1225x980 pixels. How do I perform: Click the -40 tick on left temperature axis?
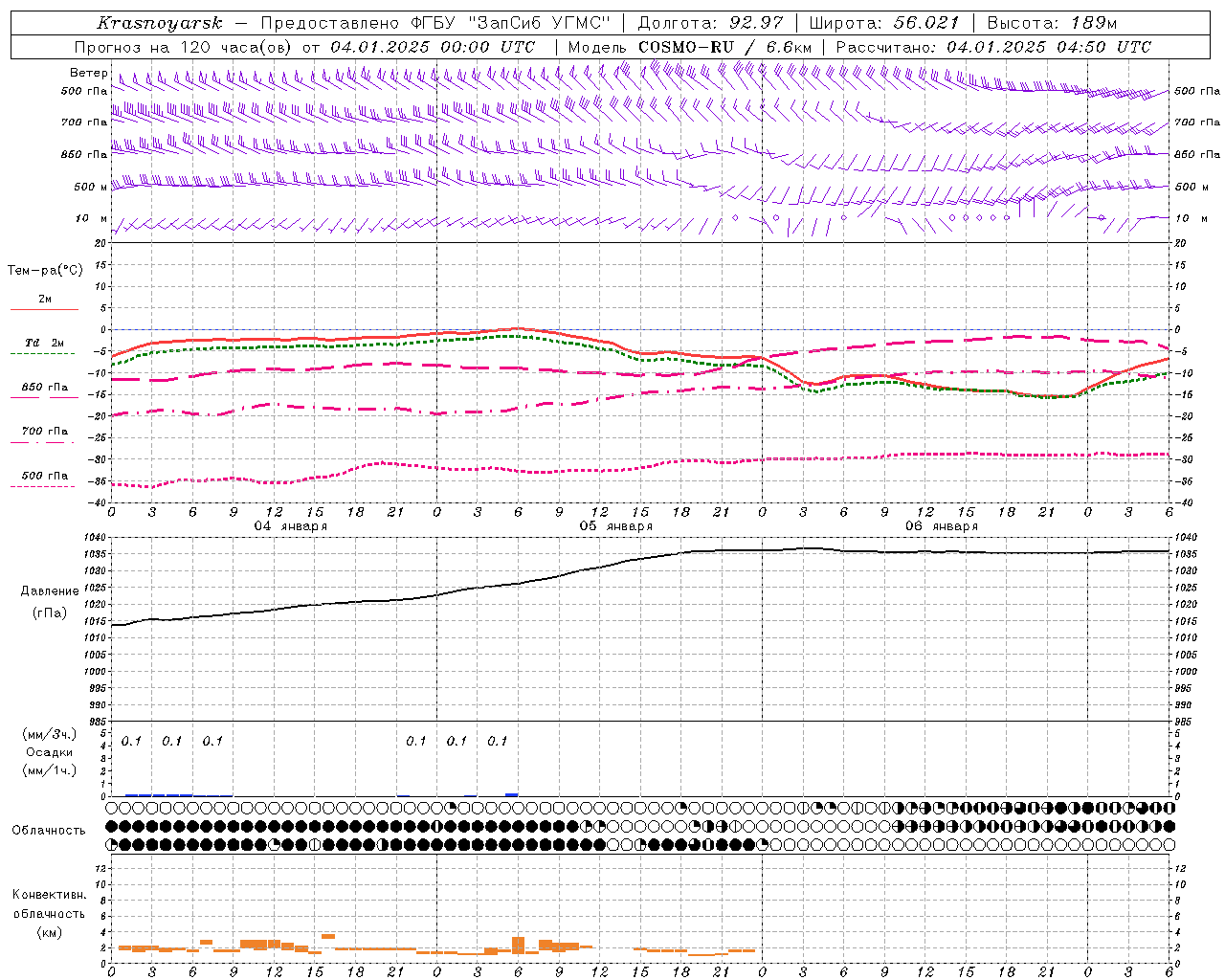coord(98,503)
